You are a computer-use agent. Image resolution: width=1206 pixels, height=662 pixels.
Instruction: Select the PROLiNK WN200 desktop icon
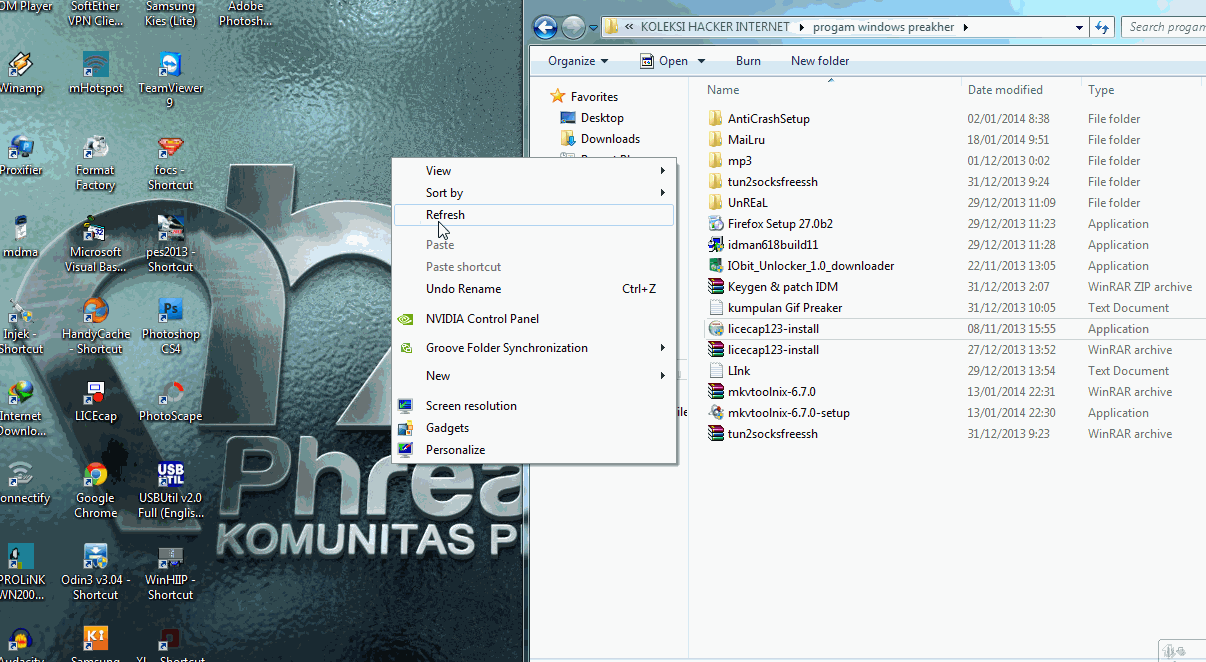[x=20, y=572]
